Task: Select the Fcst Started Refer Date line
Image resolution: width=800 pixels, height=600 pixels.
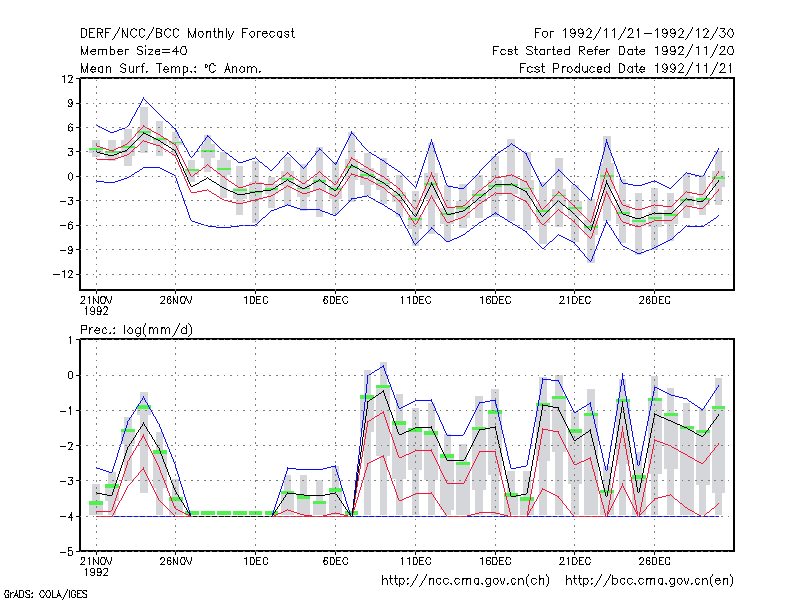Action: click(x=613, y=51)
